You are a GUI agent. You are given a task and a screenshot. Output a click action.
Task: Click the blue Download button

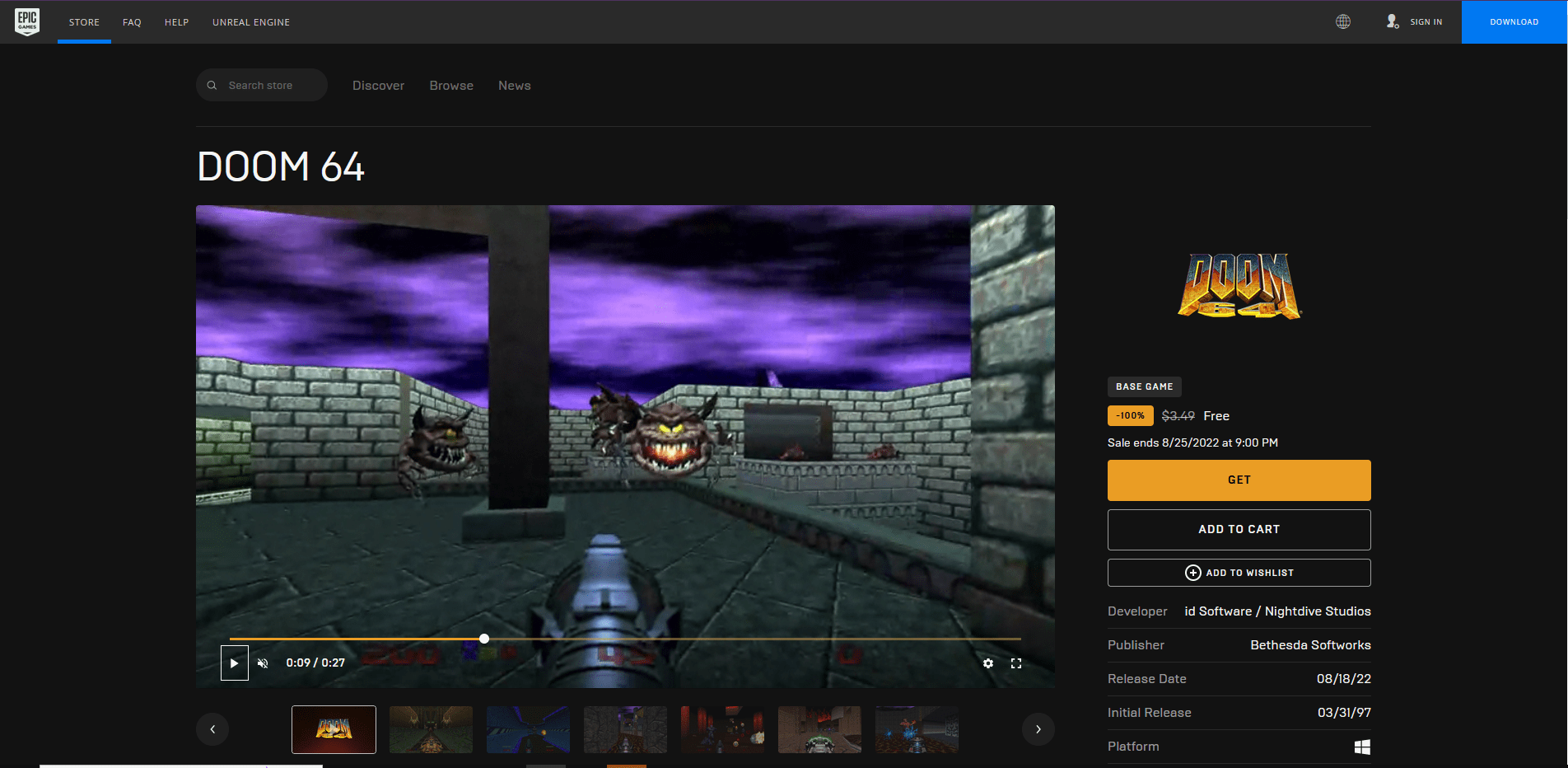pyautogui.click(x=1514, y=22)
